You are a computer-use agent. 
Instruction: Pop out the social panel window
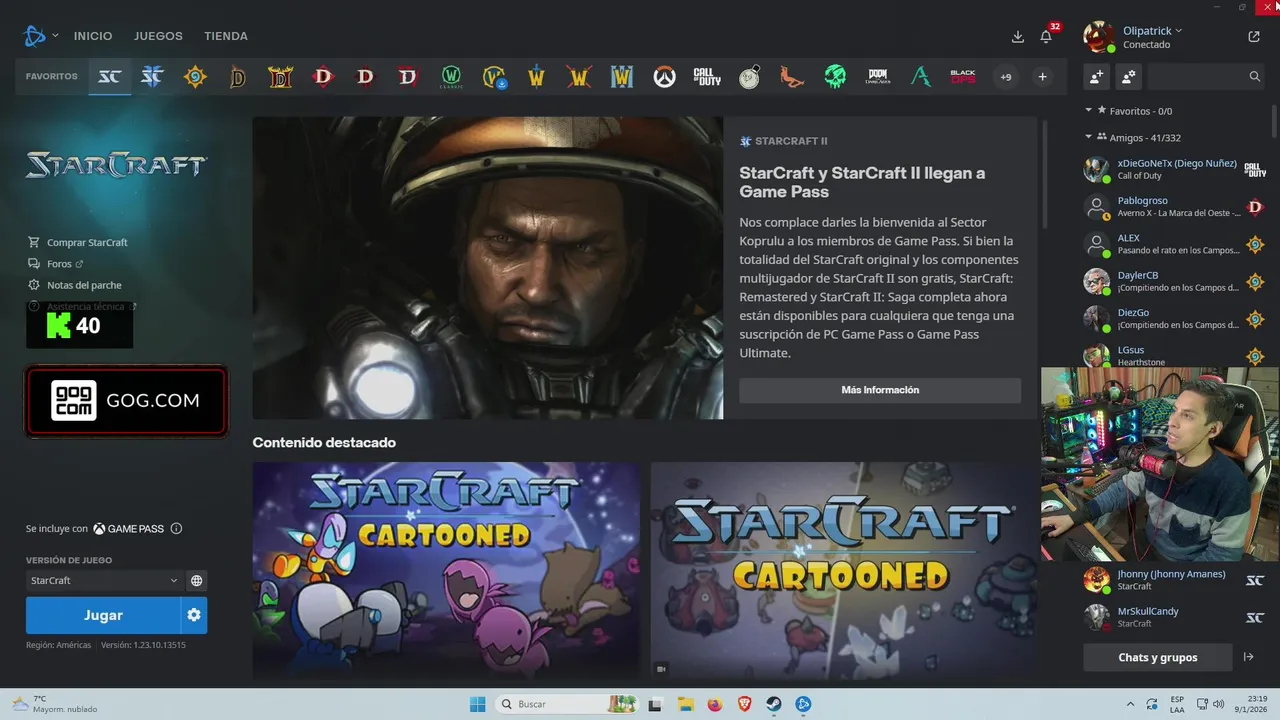(x=1254, y=36)
